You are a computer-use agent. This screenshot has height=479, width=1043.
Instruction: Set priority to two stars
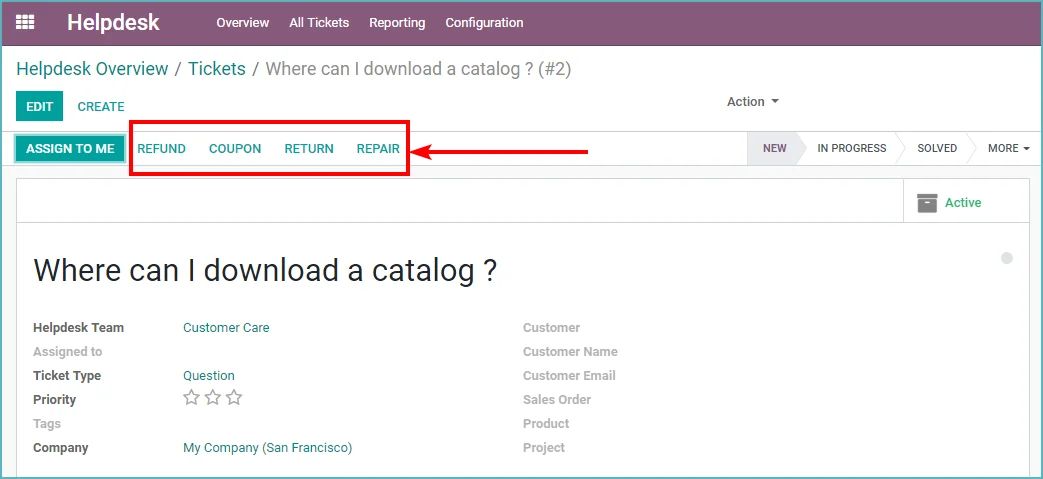[x=213, y=398]
